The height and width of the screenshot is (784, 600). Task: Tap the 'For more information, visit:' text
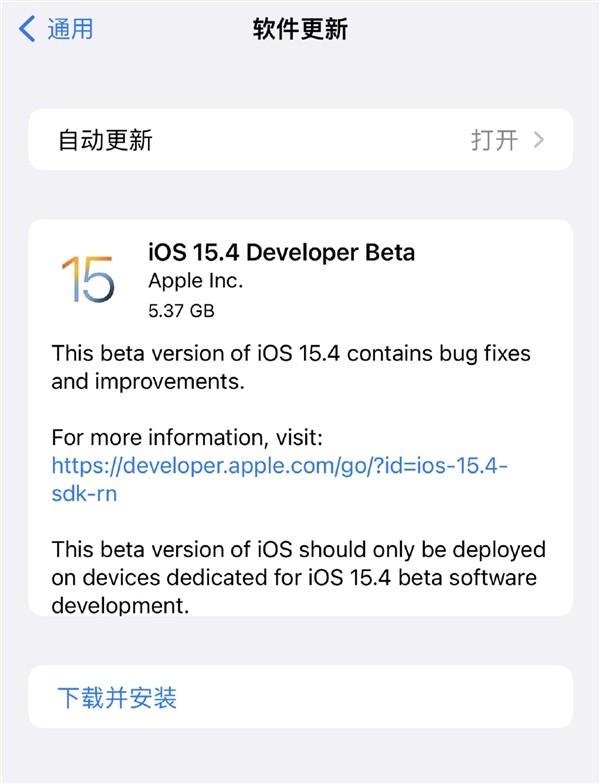(187, 438)
